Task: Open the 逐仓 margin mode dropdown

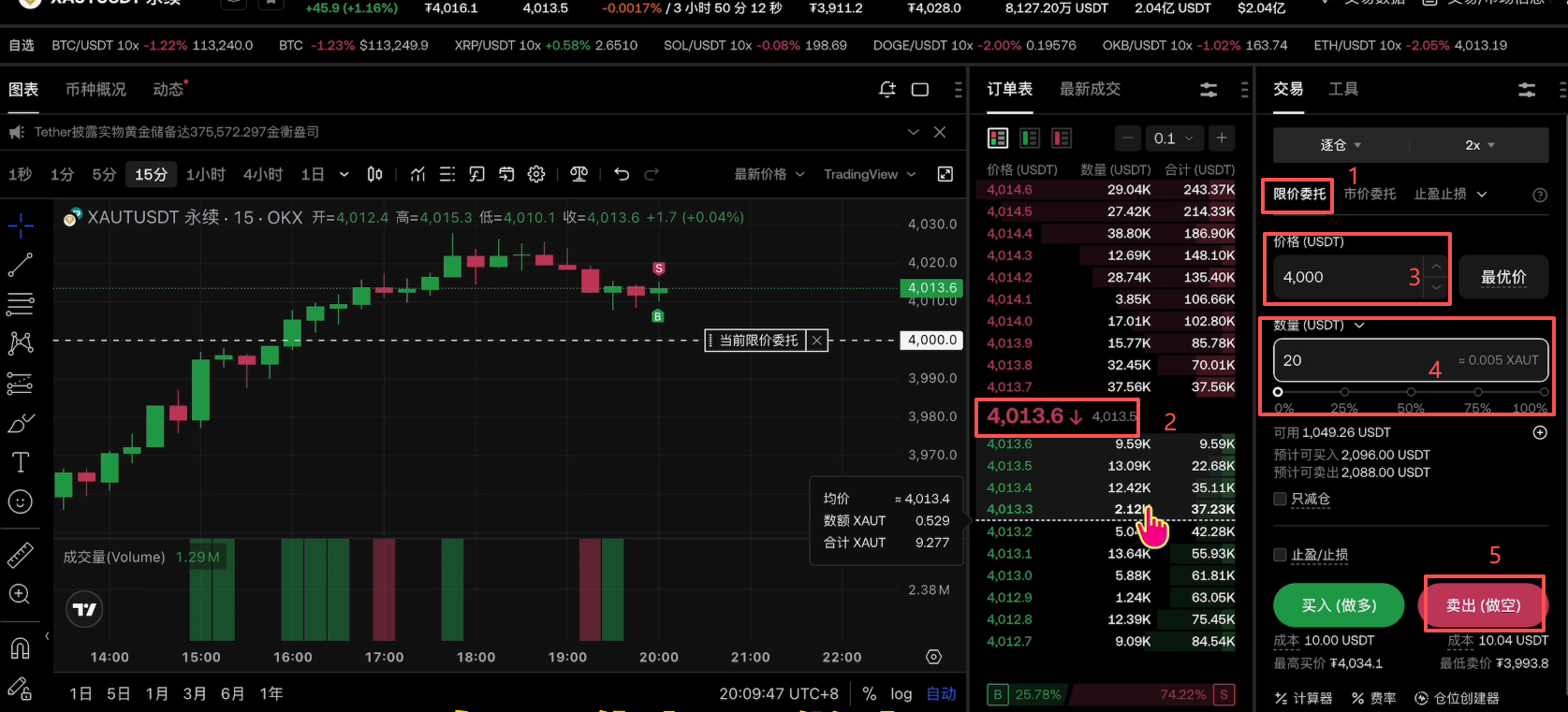Action: pos(1341,145)
